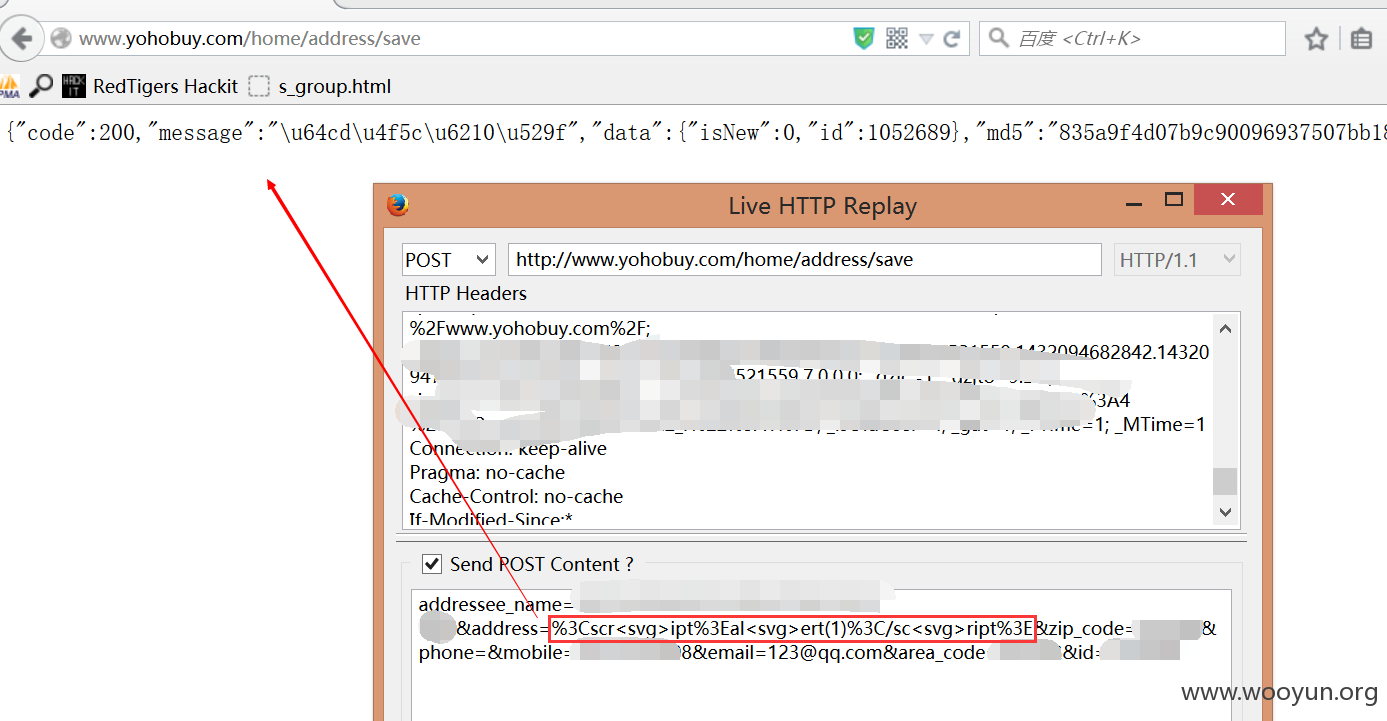This screenshot has width=1387, height=721.
Task: Open the bookmarks list icon
Action: (x=1361, y=39)
